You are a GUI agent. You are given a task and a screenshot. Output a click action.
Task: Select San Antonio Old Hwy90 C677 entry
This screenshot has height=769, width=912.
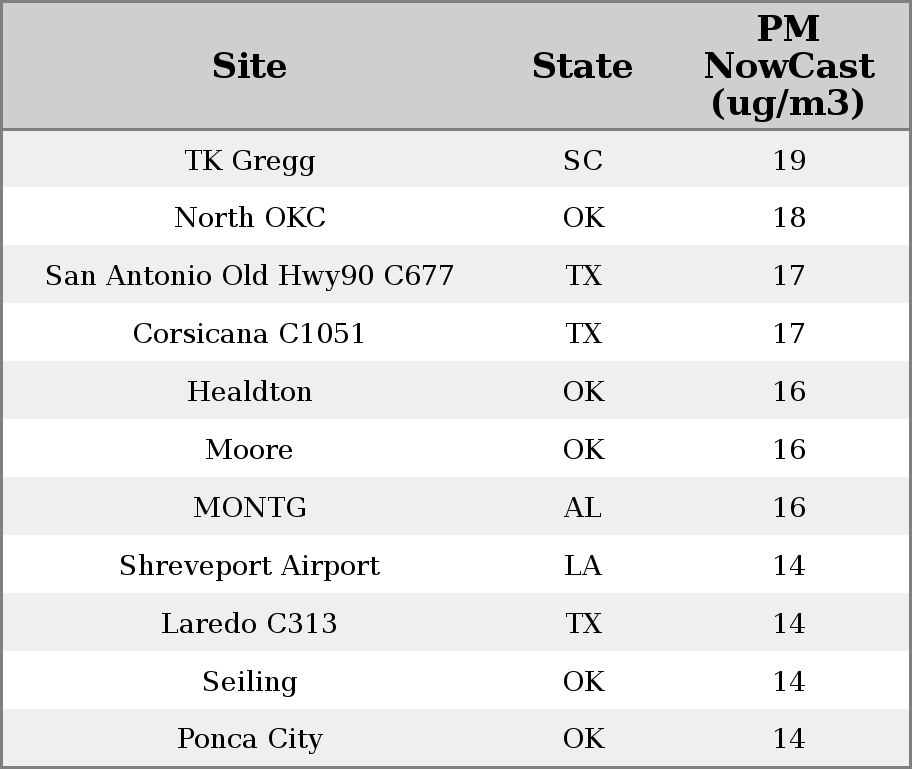(x=249, y=276)
